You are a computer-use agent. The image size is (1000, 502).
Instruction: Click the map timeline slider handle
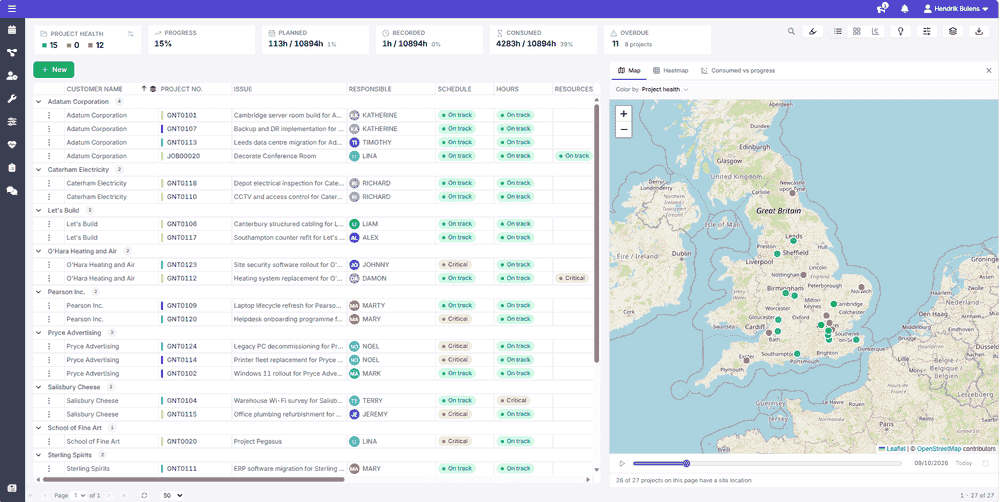tap(687, 464)
